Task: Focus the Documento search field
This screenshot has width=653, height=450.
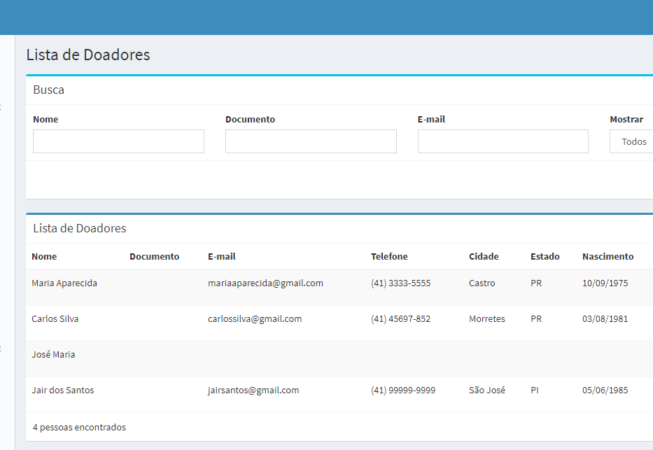Action: point(310,141)
